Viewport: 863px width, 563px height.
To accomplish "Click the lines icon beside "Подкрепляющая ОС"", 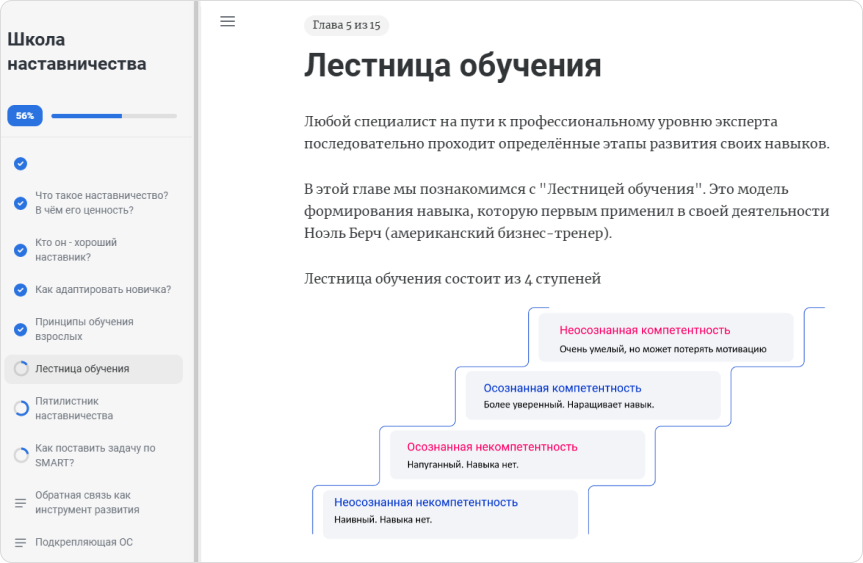I will coord(21,543).
